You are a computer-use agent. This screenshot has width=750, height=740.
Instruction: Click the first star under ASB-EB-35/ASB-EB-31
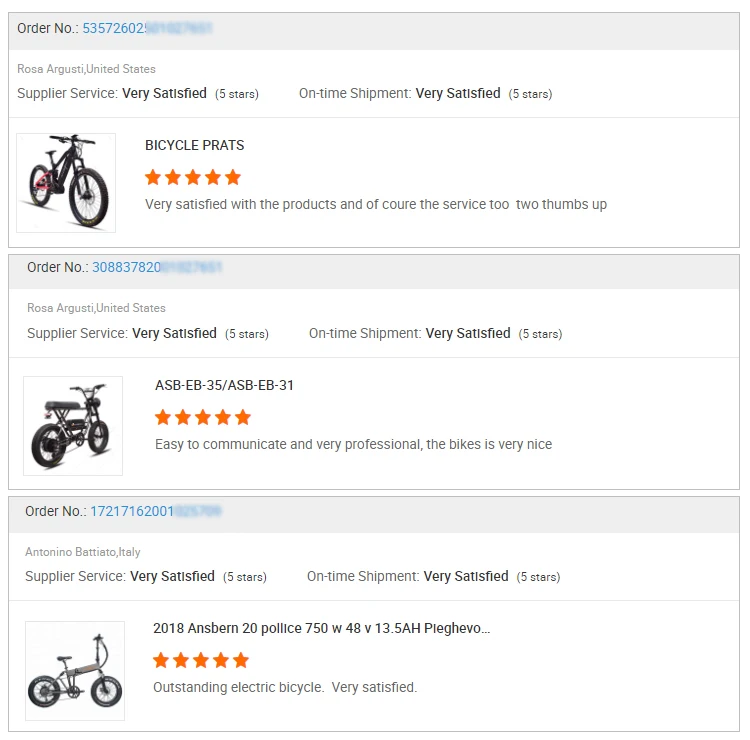pyautogui.click(x=163, y=417)
